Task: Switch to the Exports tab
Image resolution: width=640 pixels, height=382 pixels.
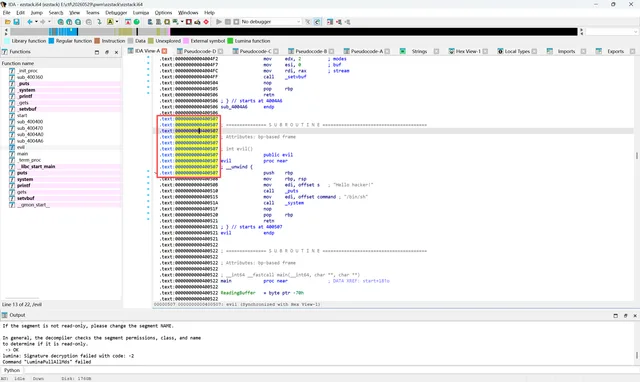Action: coord(615,51)
